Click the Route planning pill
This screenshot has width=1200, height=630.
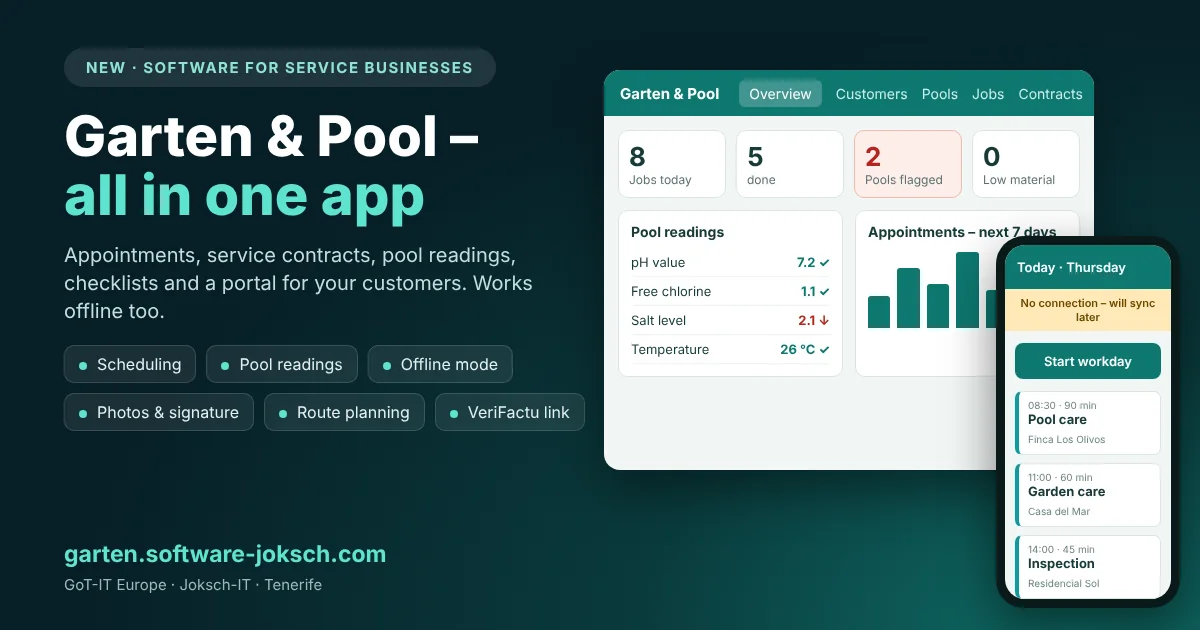click(344, 412)
